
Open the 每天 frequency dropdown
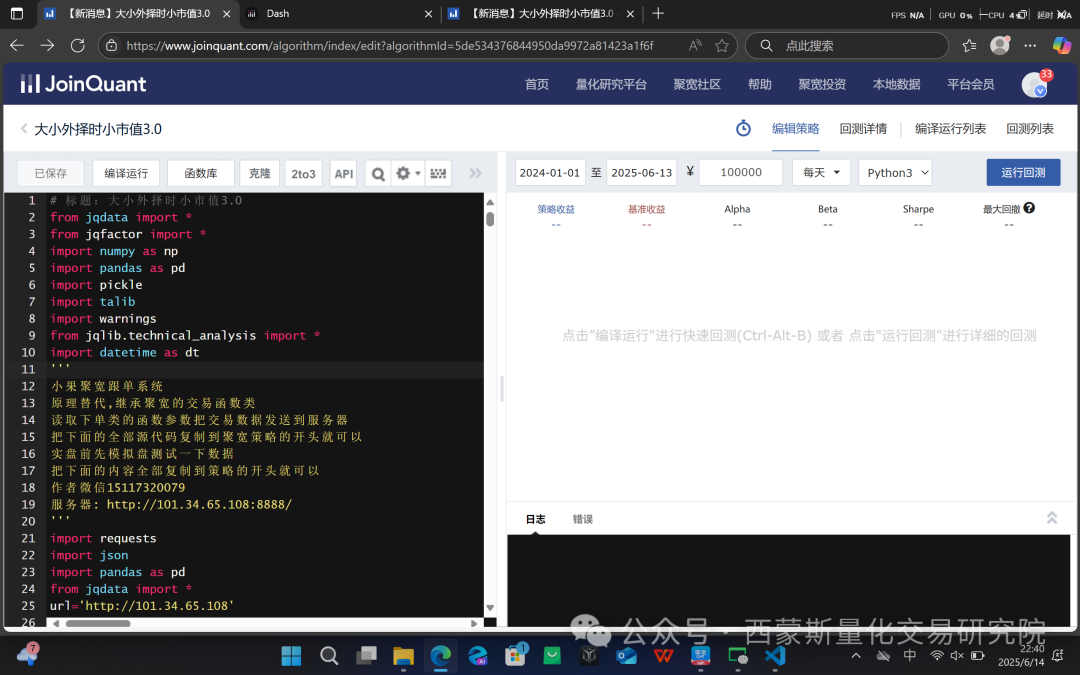(x=821, y=172)
